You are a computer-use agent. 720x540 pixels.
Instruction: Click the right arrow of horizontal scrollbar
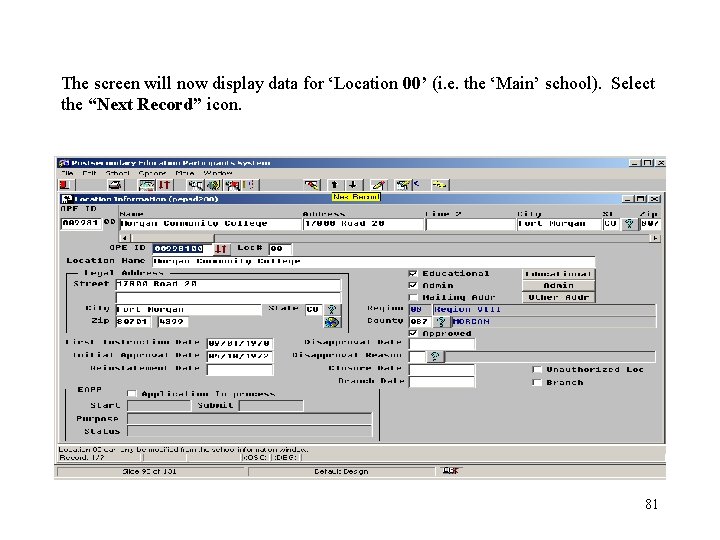point(655,238)
